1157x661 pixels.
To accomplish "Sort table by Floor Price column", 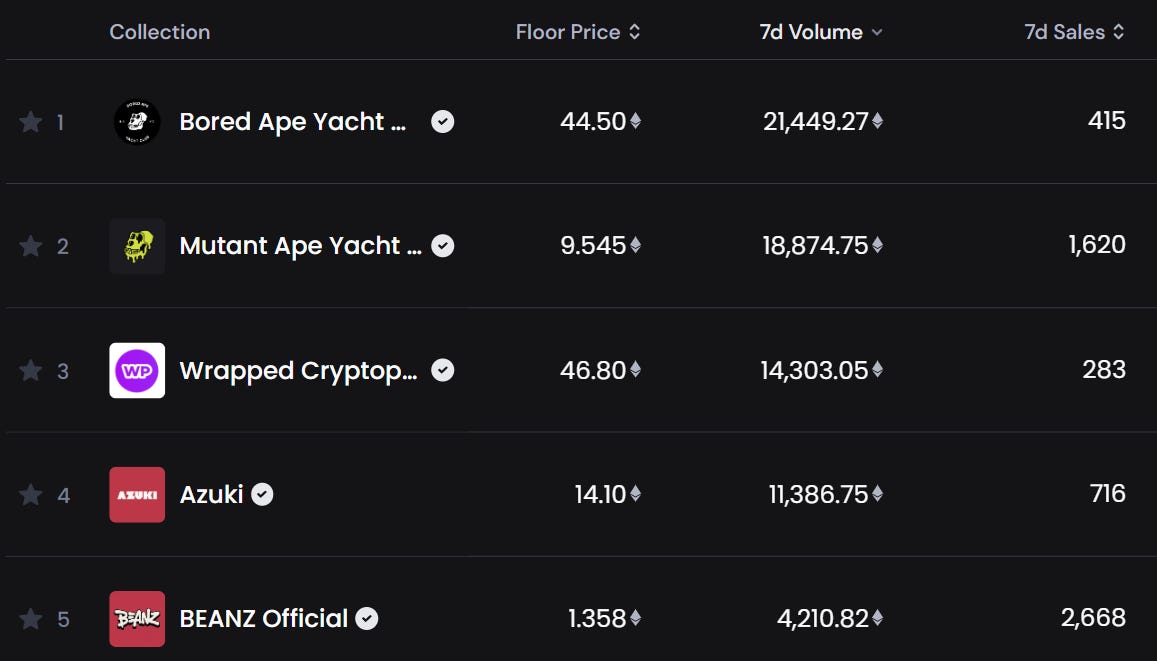I will coord(577,32).
